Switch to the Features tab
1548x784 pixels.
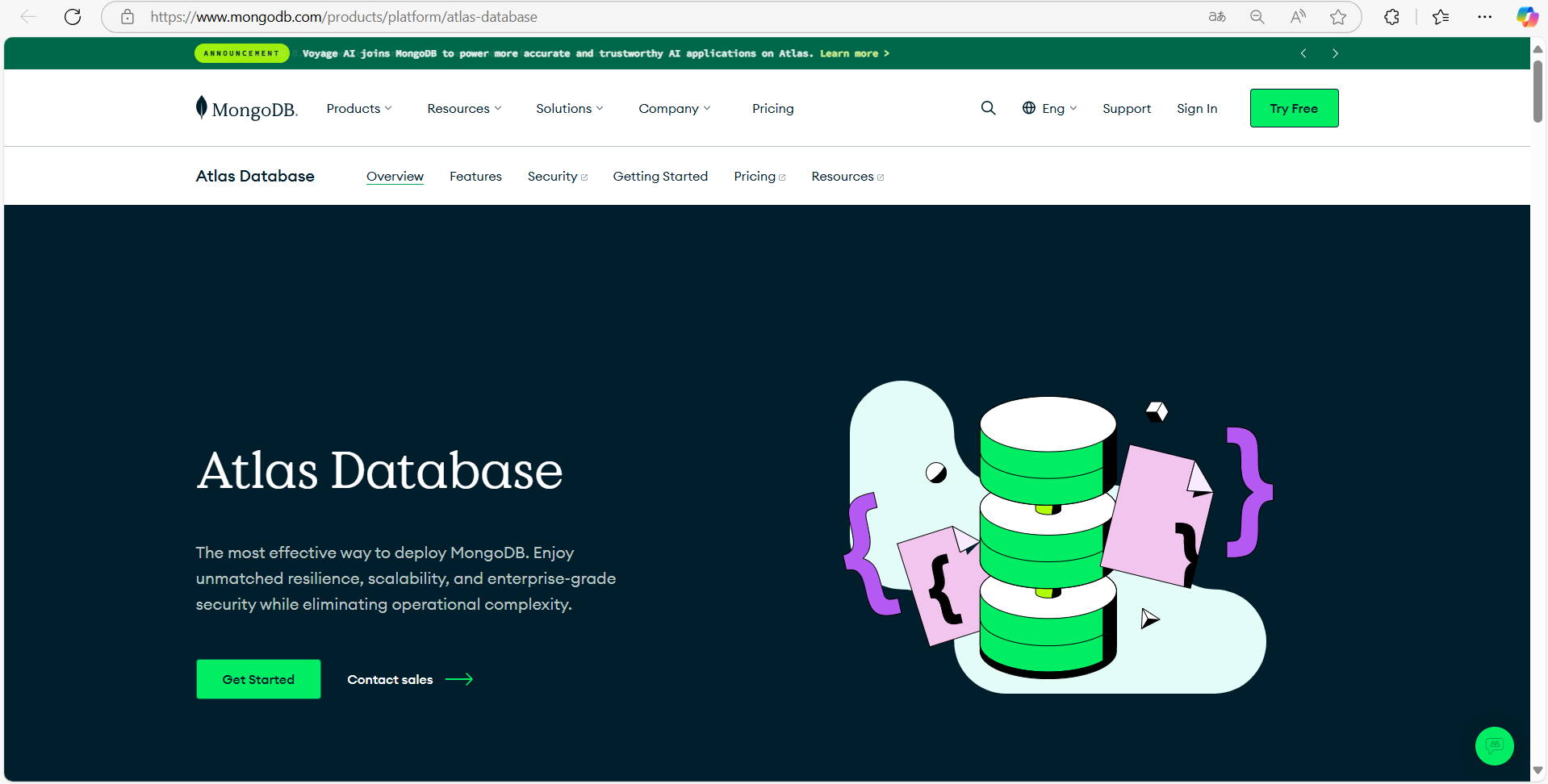pos(475,176)
